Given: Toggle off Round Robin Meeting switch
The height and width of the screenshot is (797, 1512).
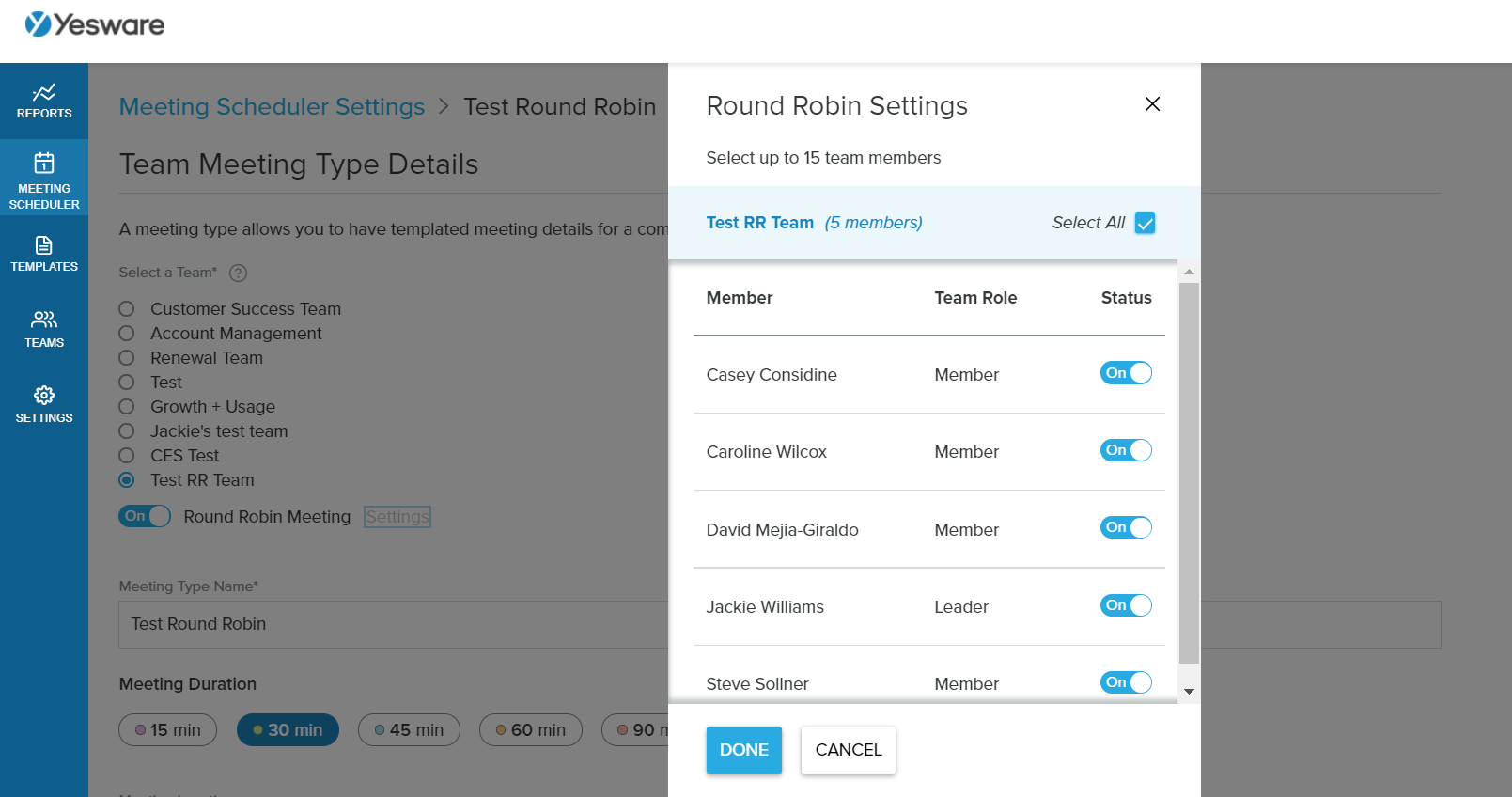Looking at the screenshot, I should [x=145, y=516].
